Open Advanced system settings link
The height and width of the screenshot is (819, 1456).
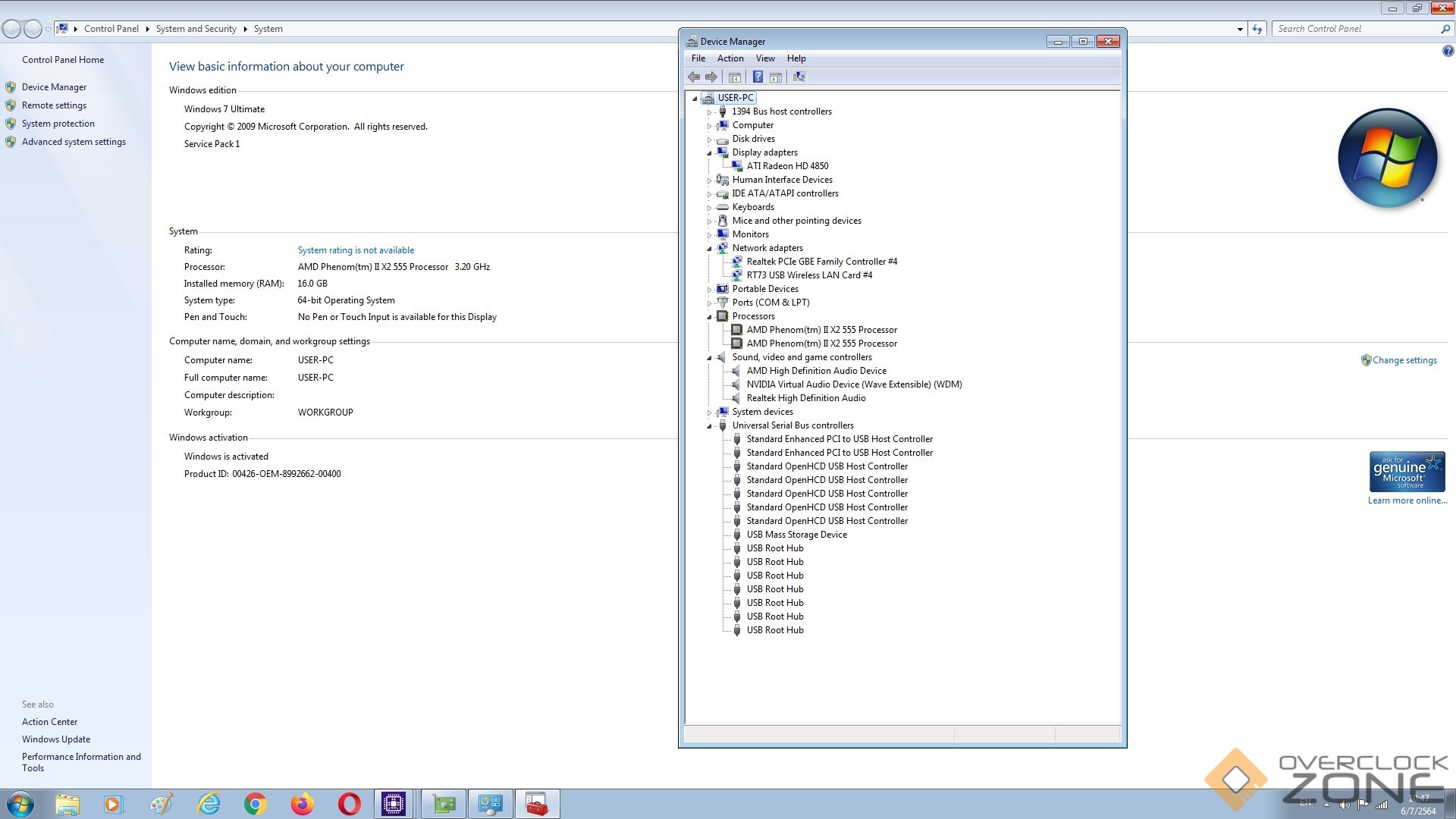click(x=74, y=142)
